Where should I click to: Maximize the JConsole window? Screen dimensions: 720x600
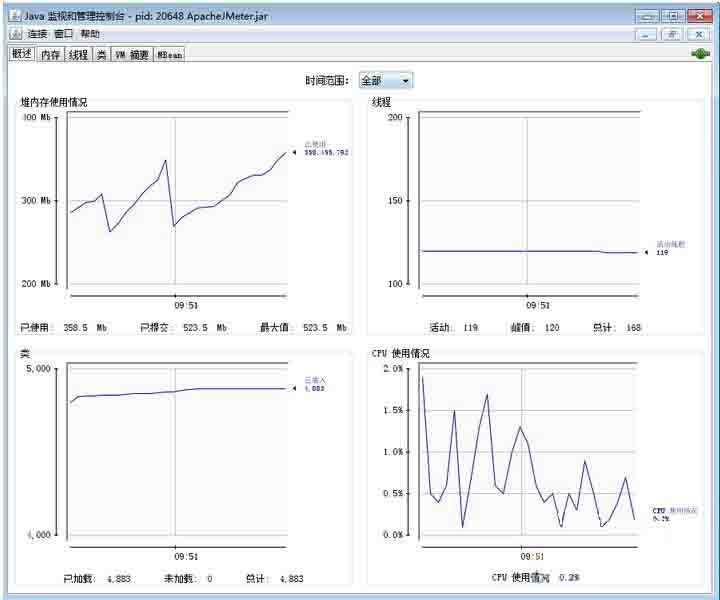[x=673, y=17]
